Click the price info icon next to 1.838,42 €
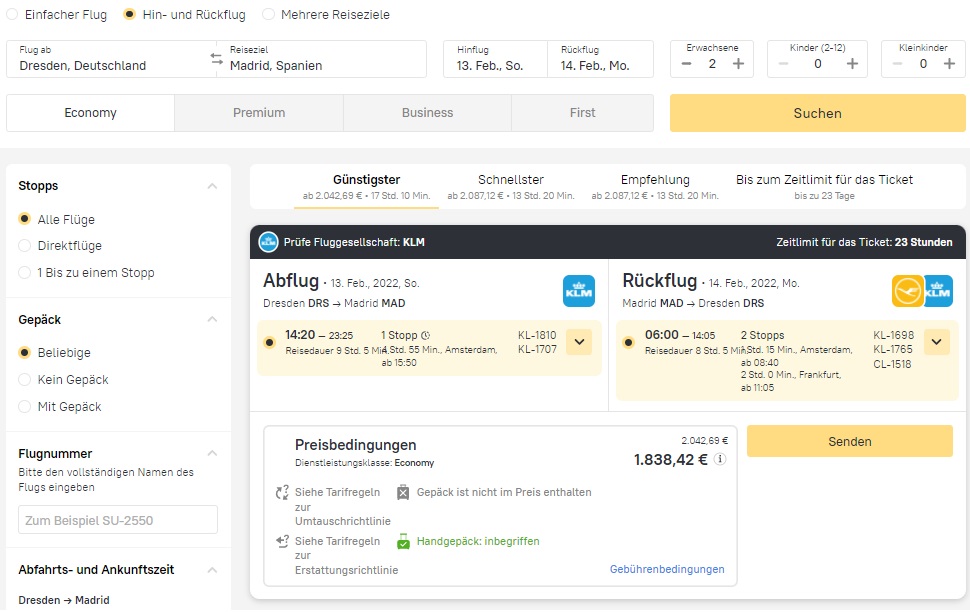Image resolution: width=970 pixels, height=612 pixels. pyautogui.click(x=720, y=460)
